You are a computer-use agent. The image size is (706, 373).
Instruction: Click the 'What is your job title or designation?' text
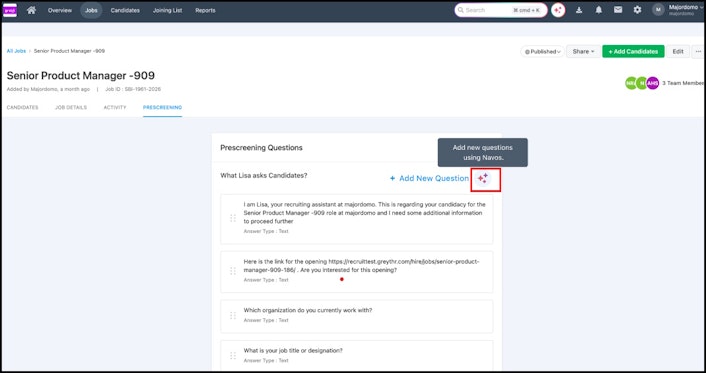click(x=293, y=350)
